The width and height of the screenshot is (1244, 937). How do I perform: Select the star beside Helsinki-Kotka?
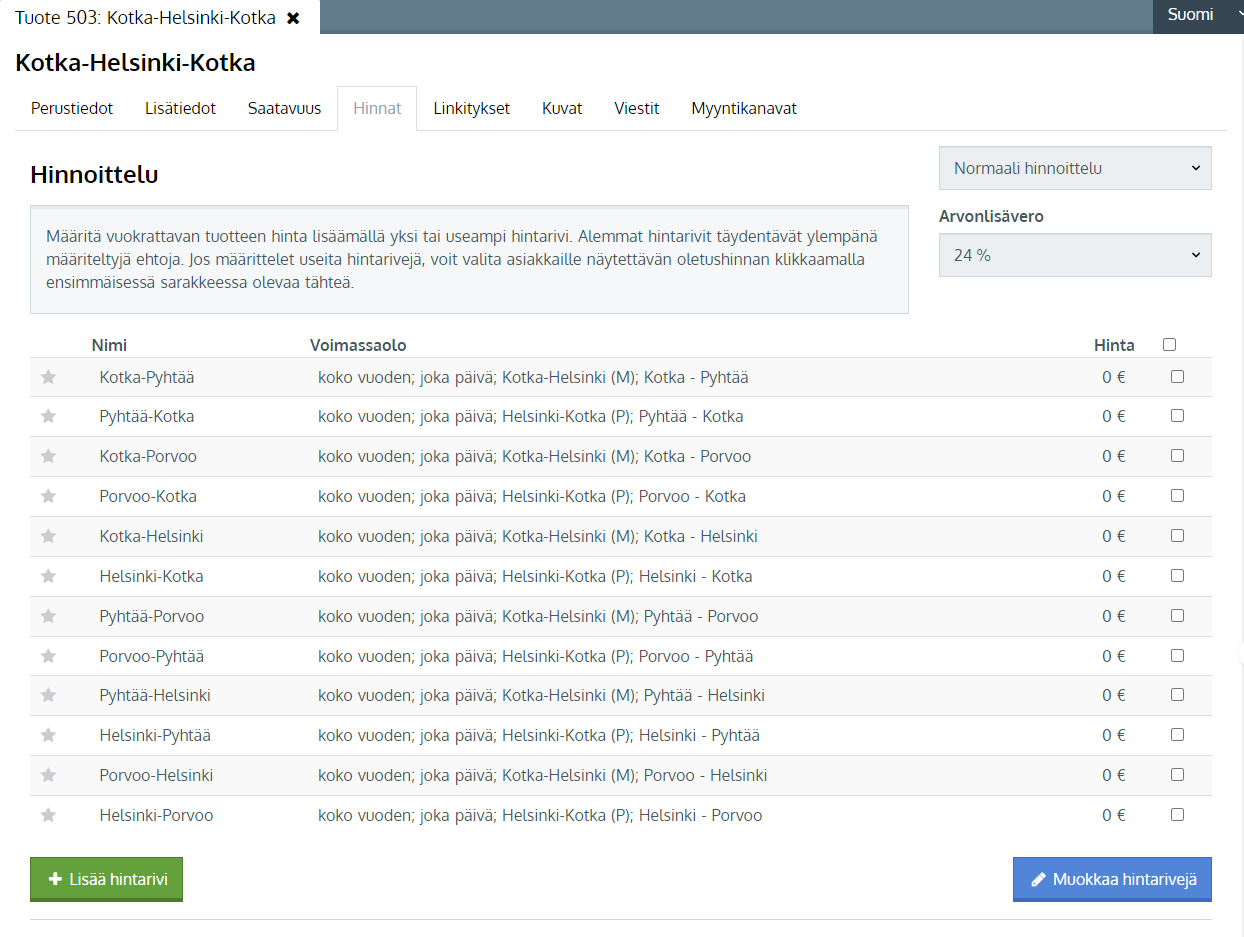pyautogui.click(x=48, y=576)
